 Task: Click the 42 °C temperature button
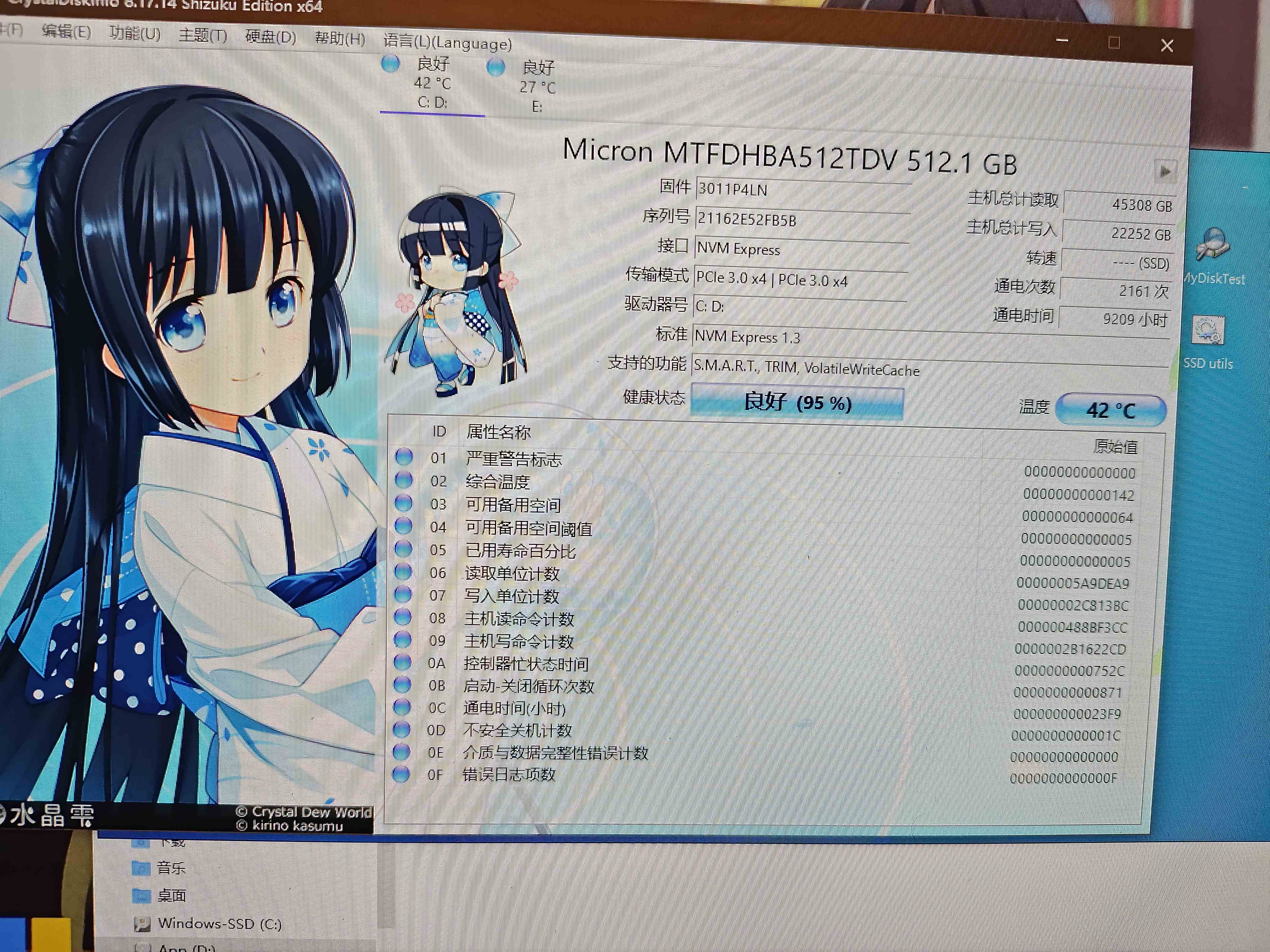(1111, 410)
